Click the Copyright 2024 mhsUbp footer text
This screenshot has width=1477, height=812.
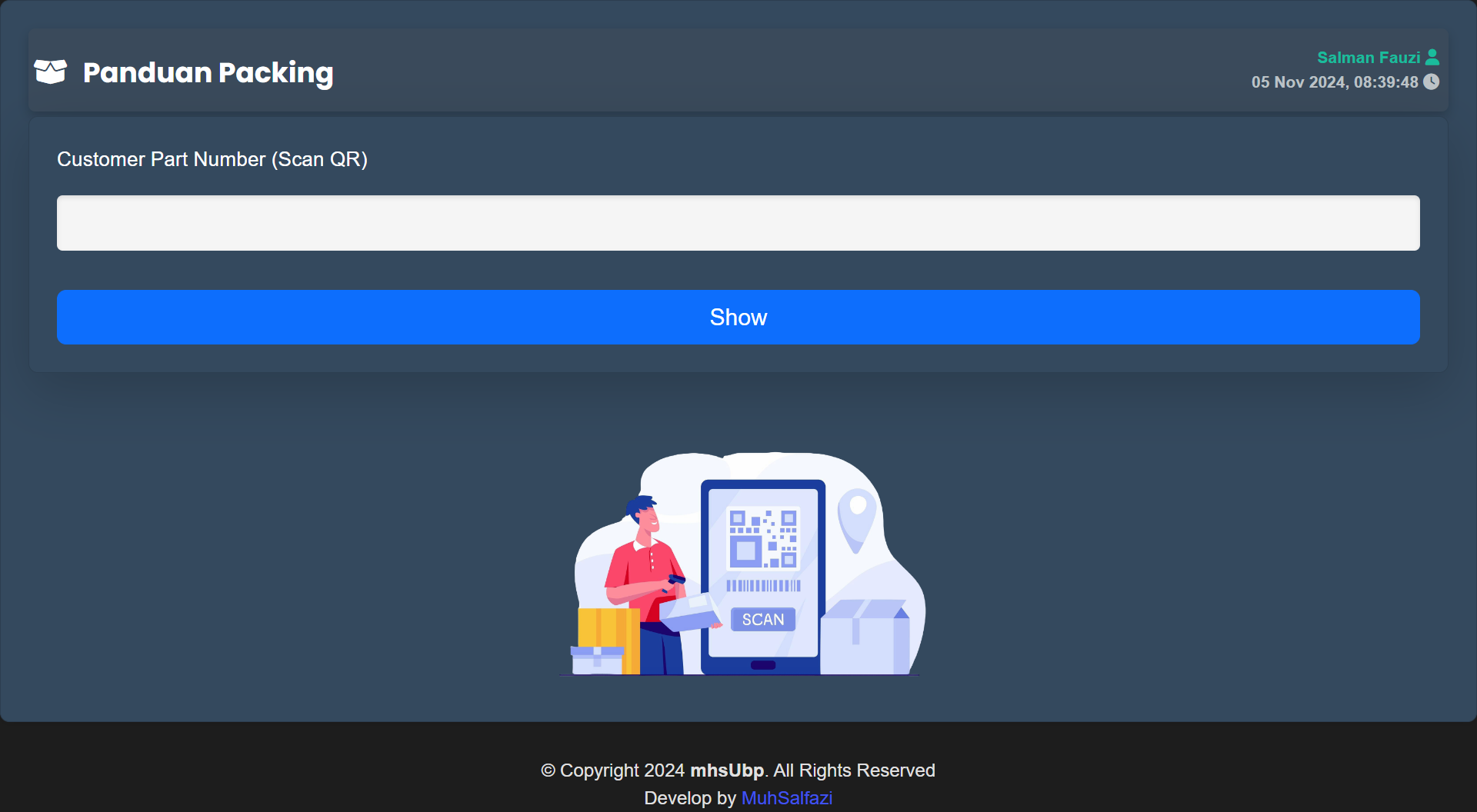(738, 770)
